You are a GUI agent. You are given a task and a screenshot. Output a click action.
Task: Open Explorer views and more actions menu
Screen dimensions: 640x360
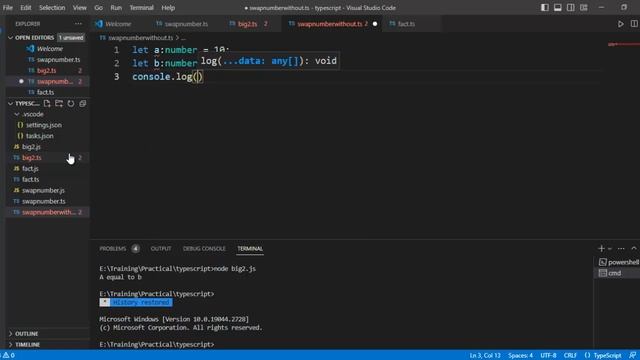pos(78,24)
